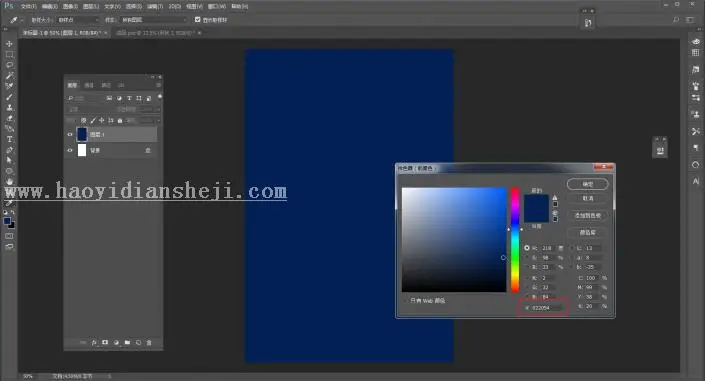
Task: Toggle the Only Web Colors checkbox
Action: [x=406, y=300]
